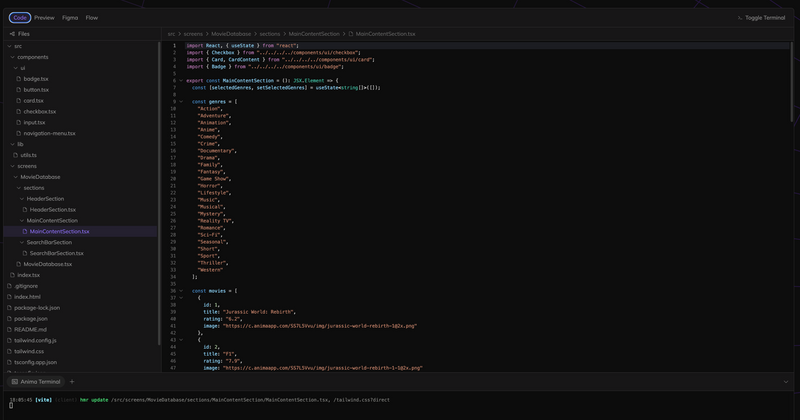The image size is (800, 420).
Task: Open navigation-menu.tsx file
Action: [x=49, y=133]
